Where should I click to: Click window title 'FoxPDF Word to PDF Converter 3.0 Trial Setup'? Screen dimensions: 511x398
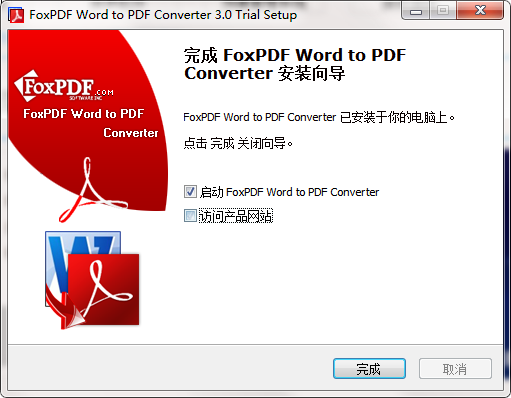[x=163, y=15]
